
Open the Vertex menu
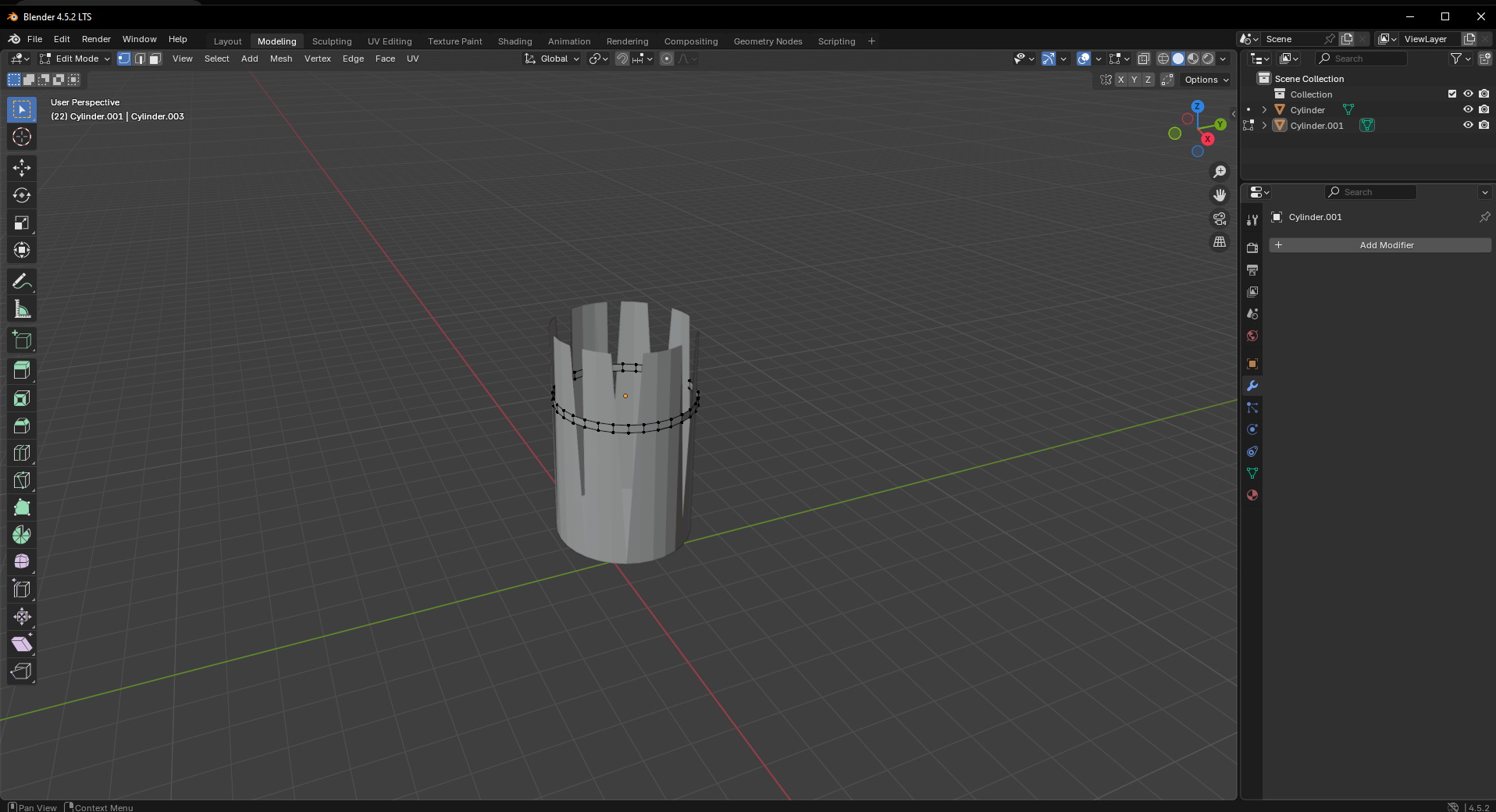(x=318, y=59)
